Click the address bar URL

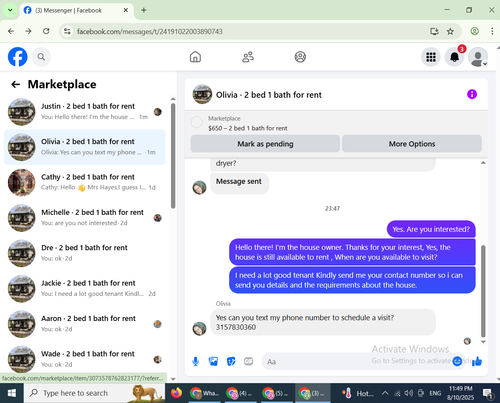tap(150, 31)
